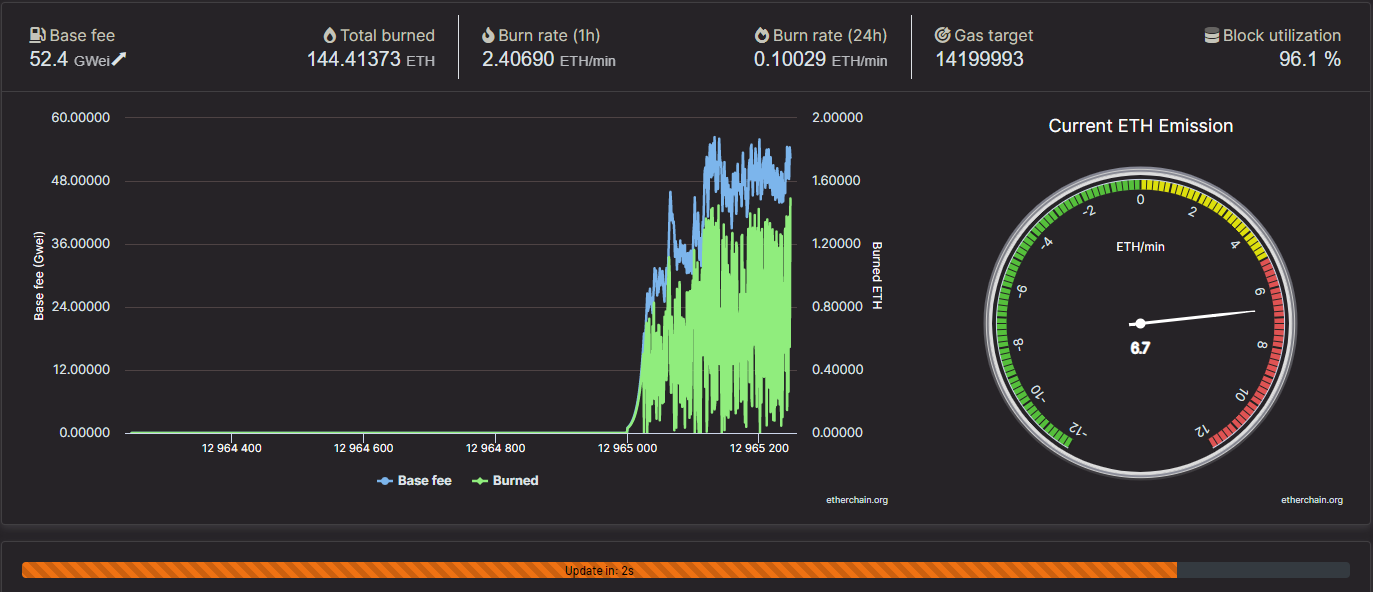Click the orange Update in progress bar
The width and height of the screenshot is (1373, 592).
599,570
